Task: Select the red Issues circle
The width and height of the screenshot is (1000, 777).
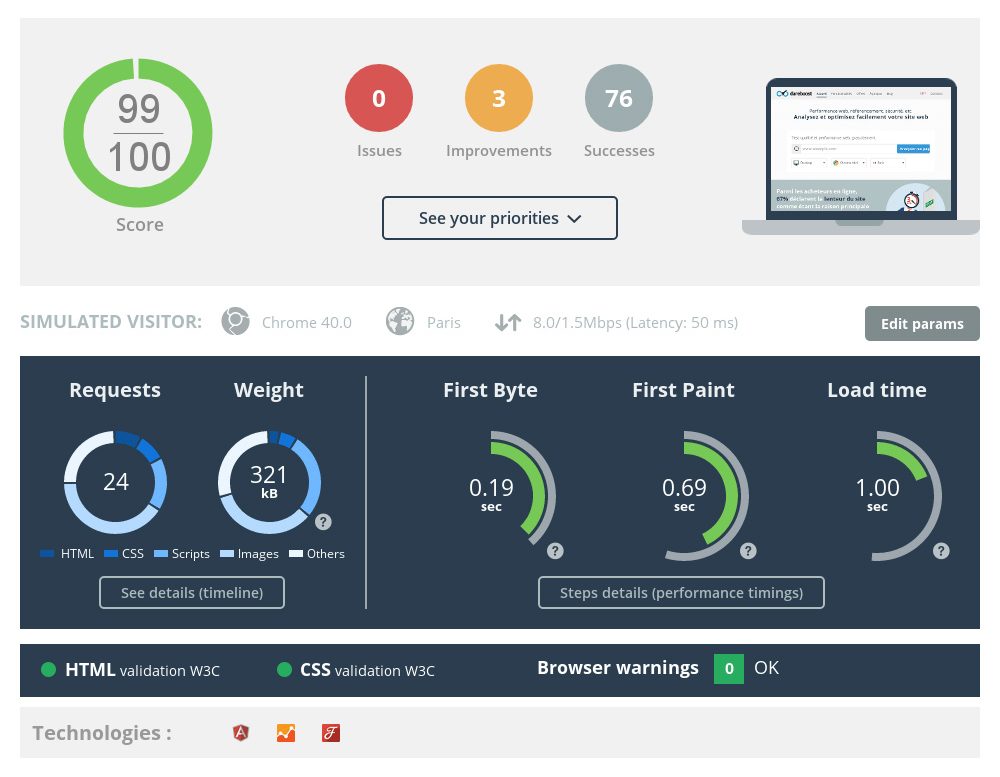Action: click(379, 99)
